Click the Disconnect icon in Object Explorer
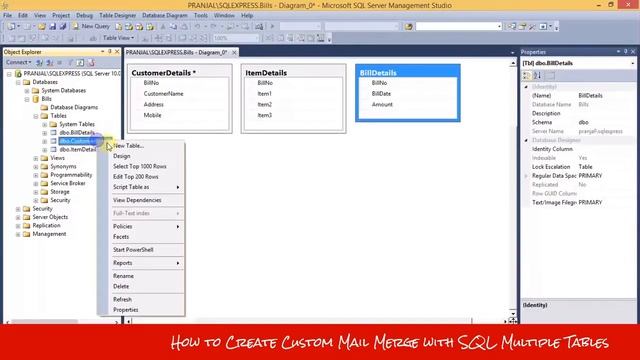 (x=49, y=62)
